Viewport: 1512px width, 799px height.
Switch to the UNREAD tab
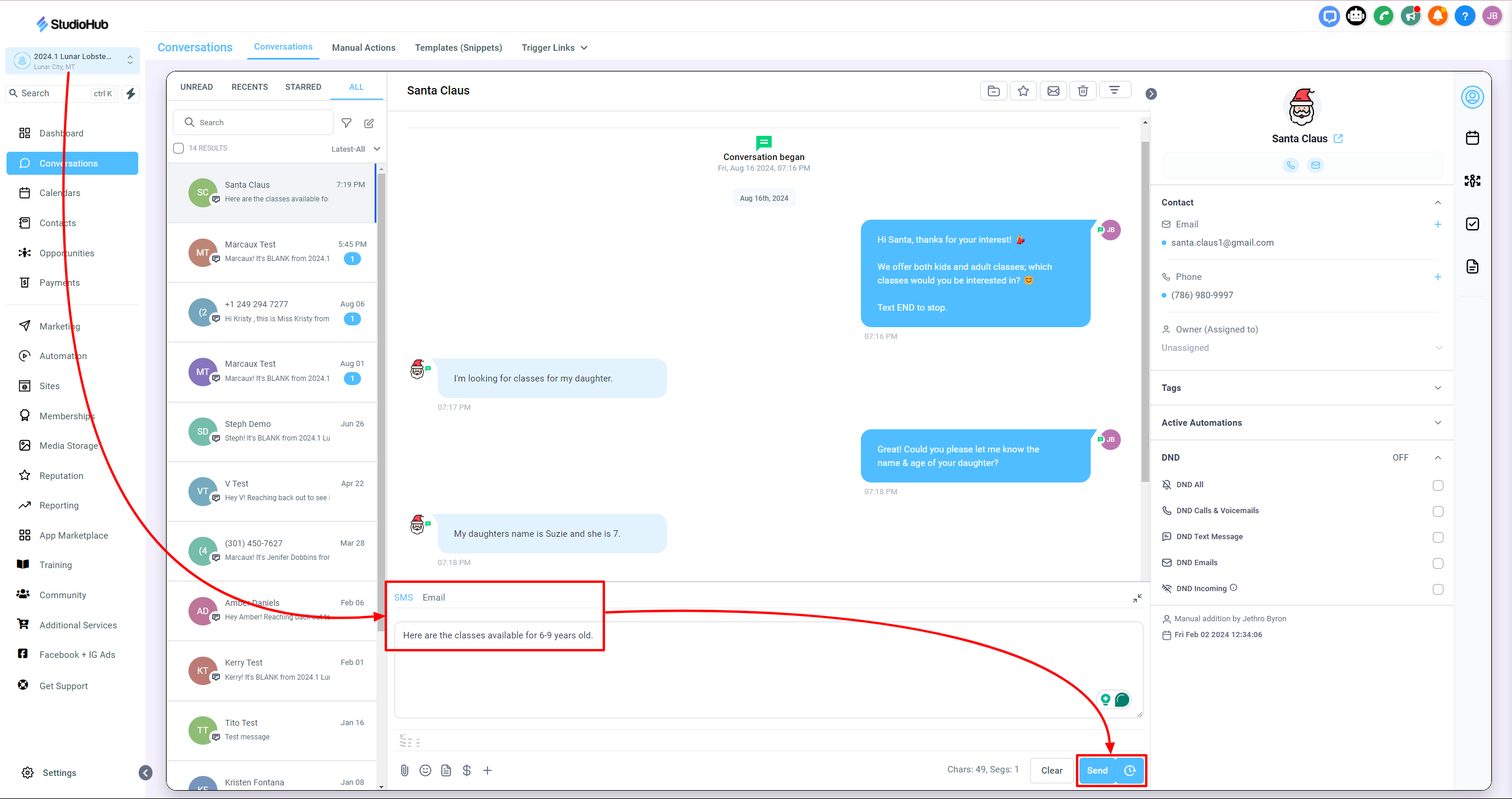[196, 87]
